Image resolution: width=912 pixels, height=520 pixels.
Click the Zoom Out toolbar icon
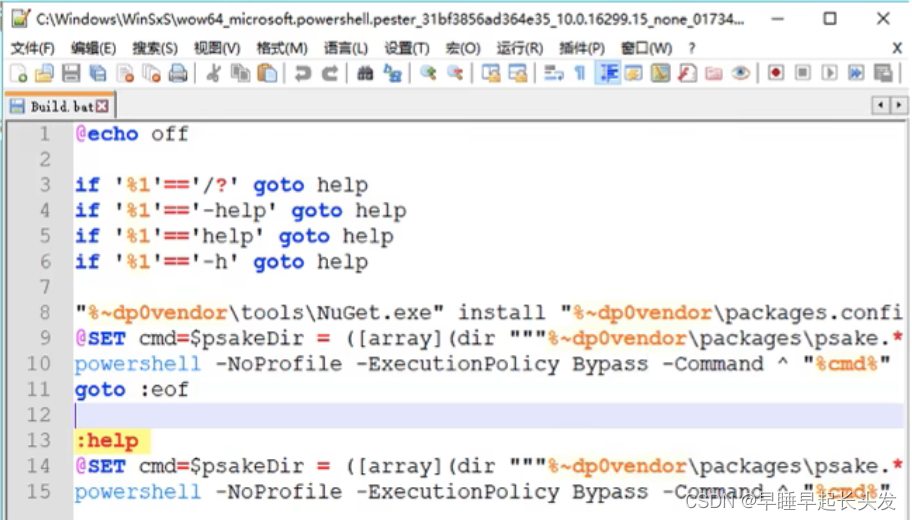pos(455,73)
